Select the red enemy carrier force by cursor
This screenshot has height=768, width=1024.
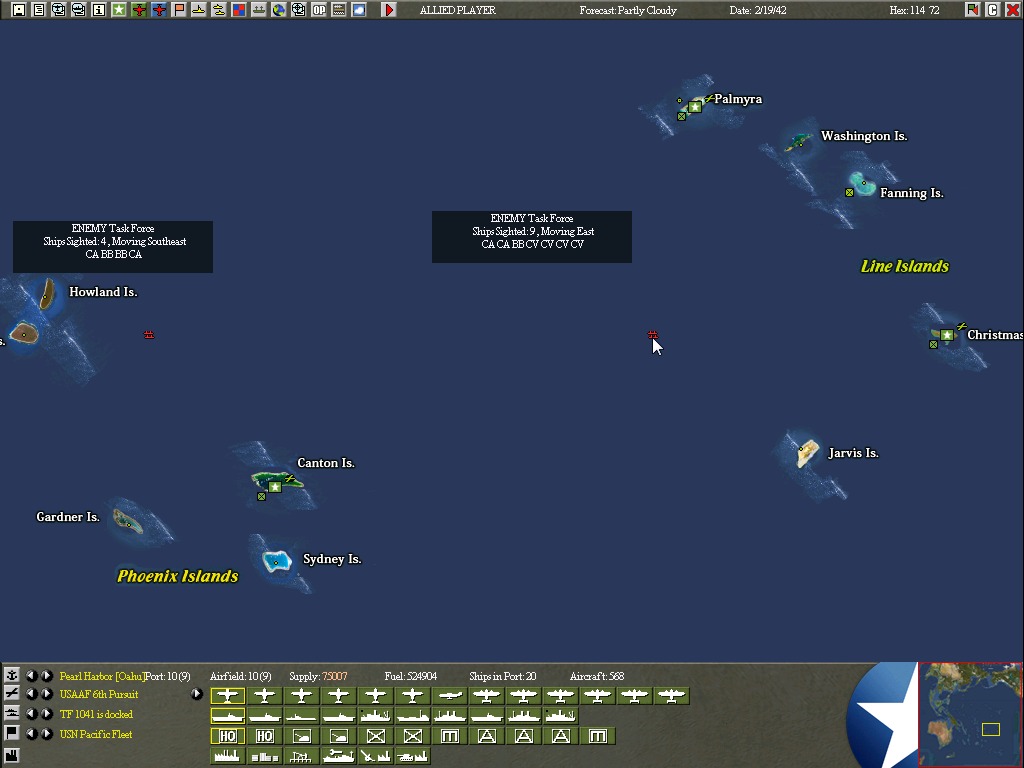652,334
